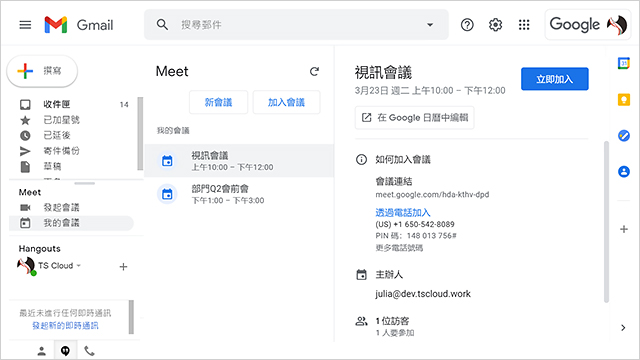Viewport: 640px width, 360px height.
Task: Click organizer email julia@dev.tscloud.work
Action: (423, 294)
